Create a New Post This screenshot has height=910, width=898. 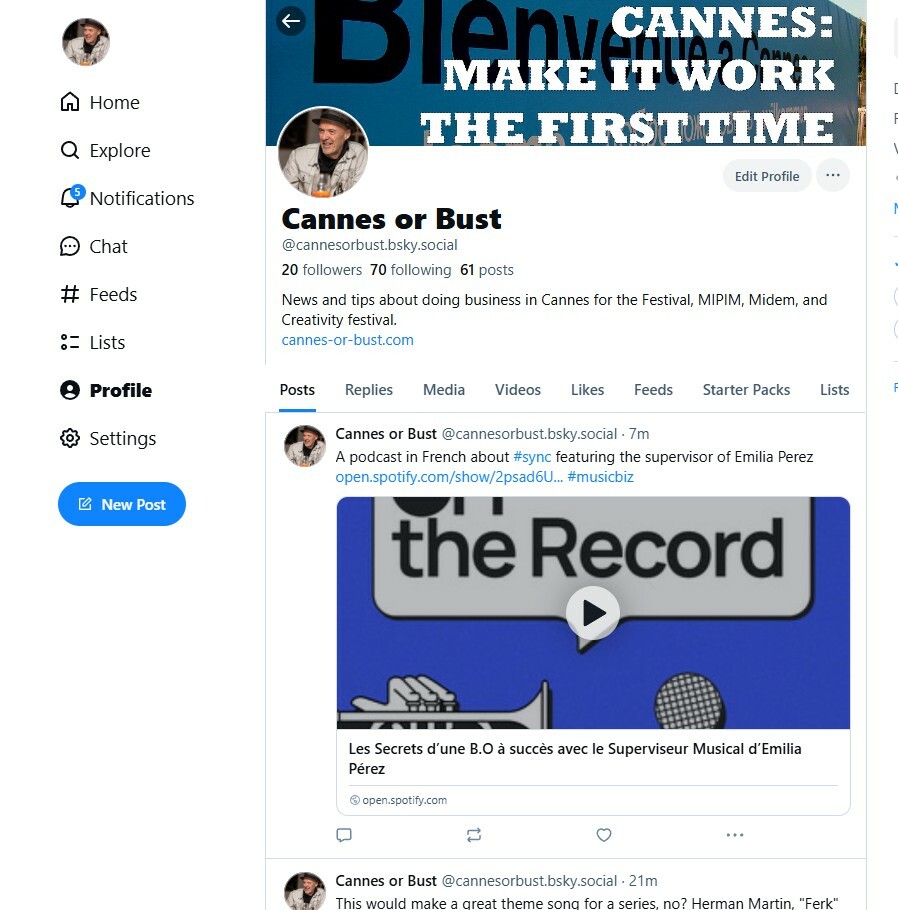point(122,504)
